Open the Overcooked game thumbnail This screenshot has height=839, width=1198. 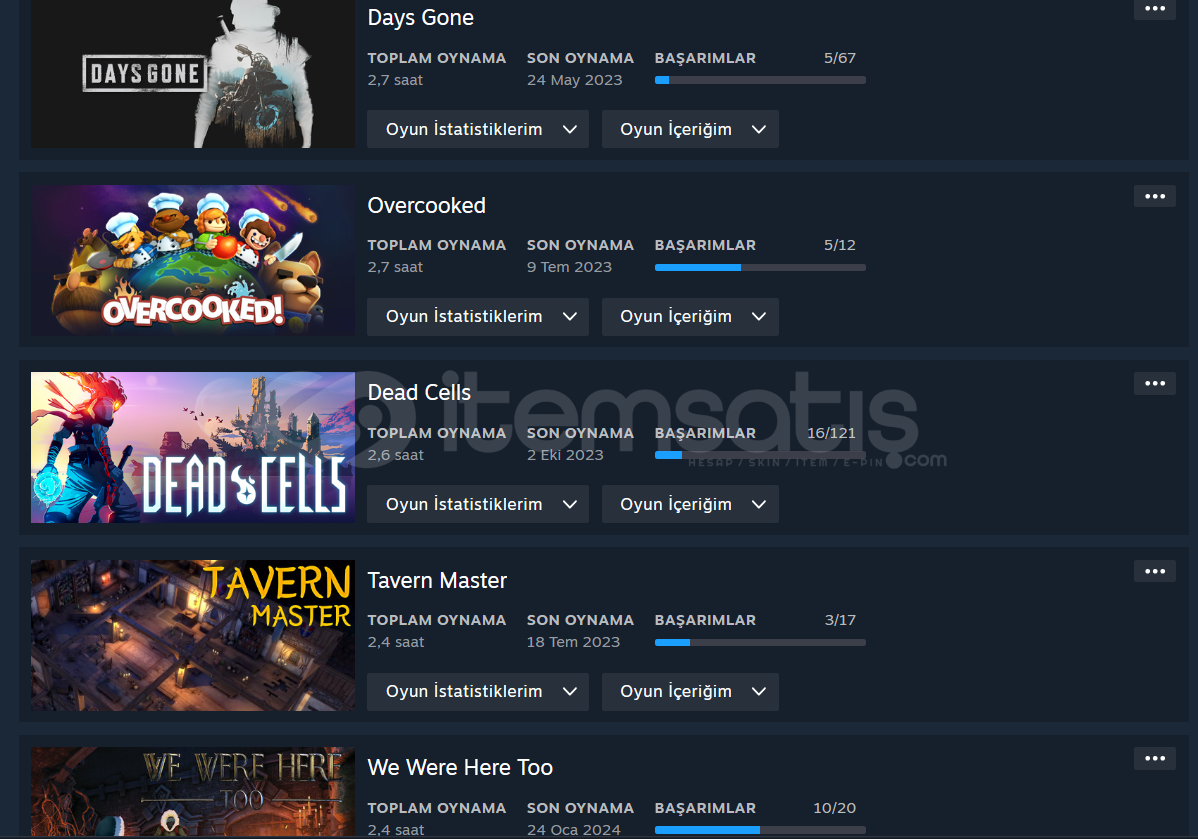tap(193, 260)
